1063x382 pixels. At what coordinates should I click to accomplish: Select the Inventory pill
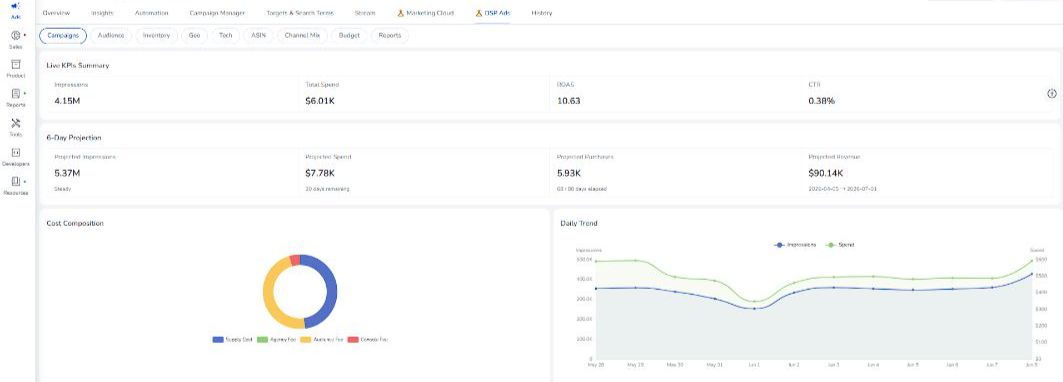point(157,35)
